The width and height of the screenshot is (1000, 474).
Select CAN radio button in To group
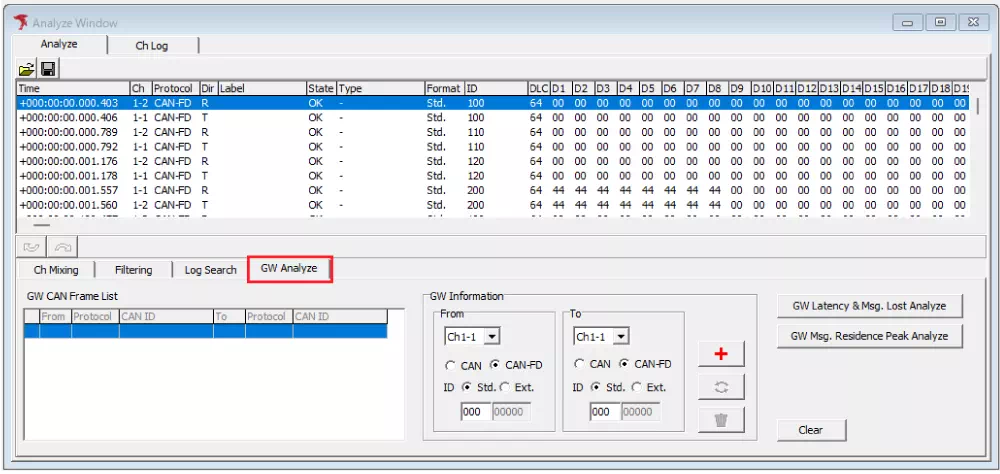tap(580, 365)
